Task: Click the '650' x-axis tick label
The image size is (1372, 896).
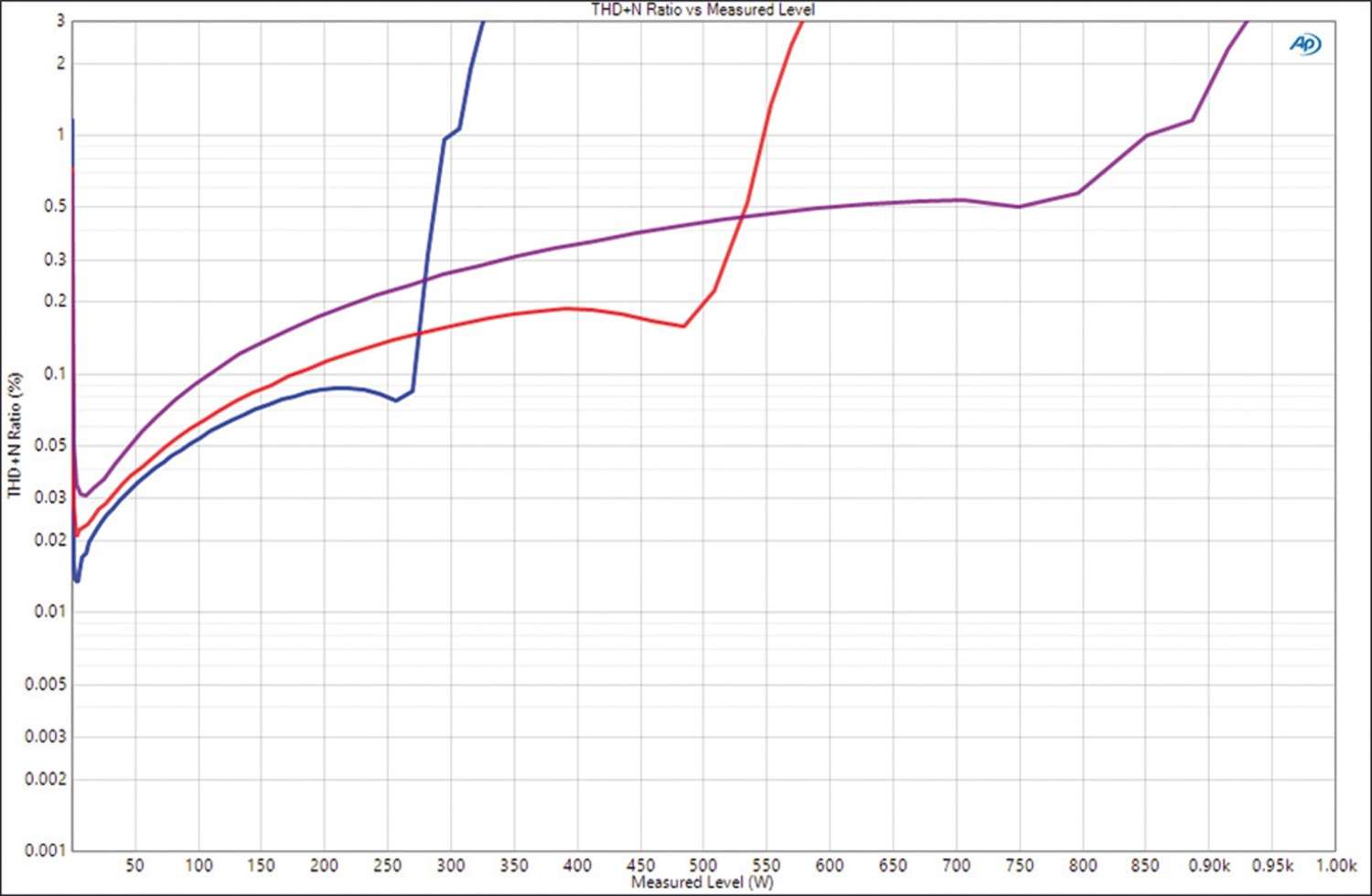Action: tap(893, 865)
